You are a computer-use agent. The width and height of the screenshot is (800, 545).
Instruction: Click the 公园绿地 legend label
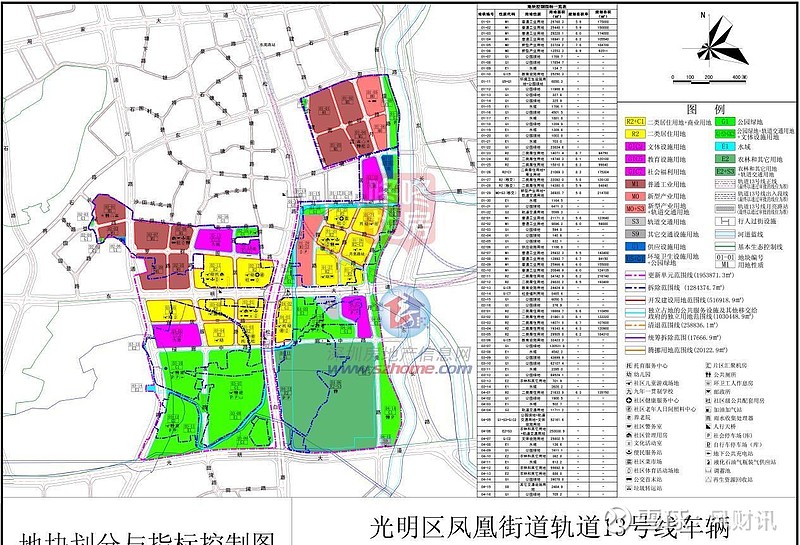tap(750, 122)
